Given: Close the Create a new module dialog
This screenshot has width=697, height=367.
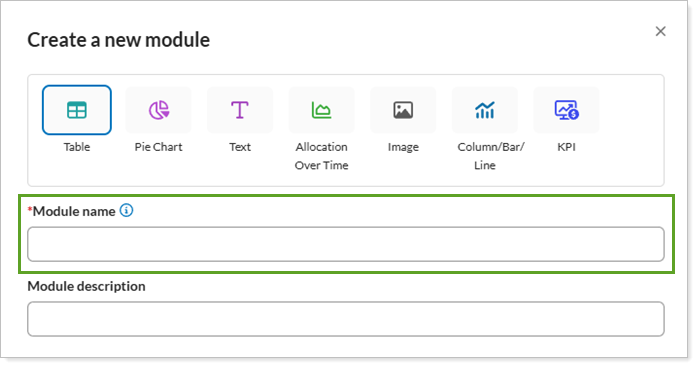Looking at the screenshot, I should coord(661,31).
